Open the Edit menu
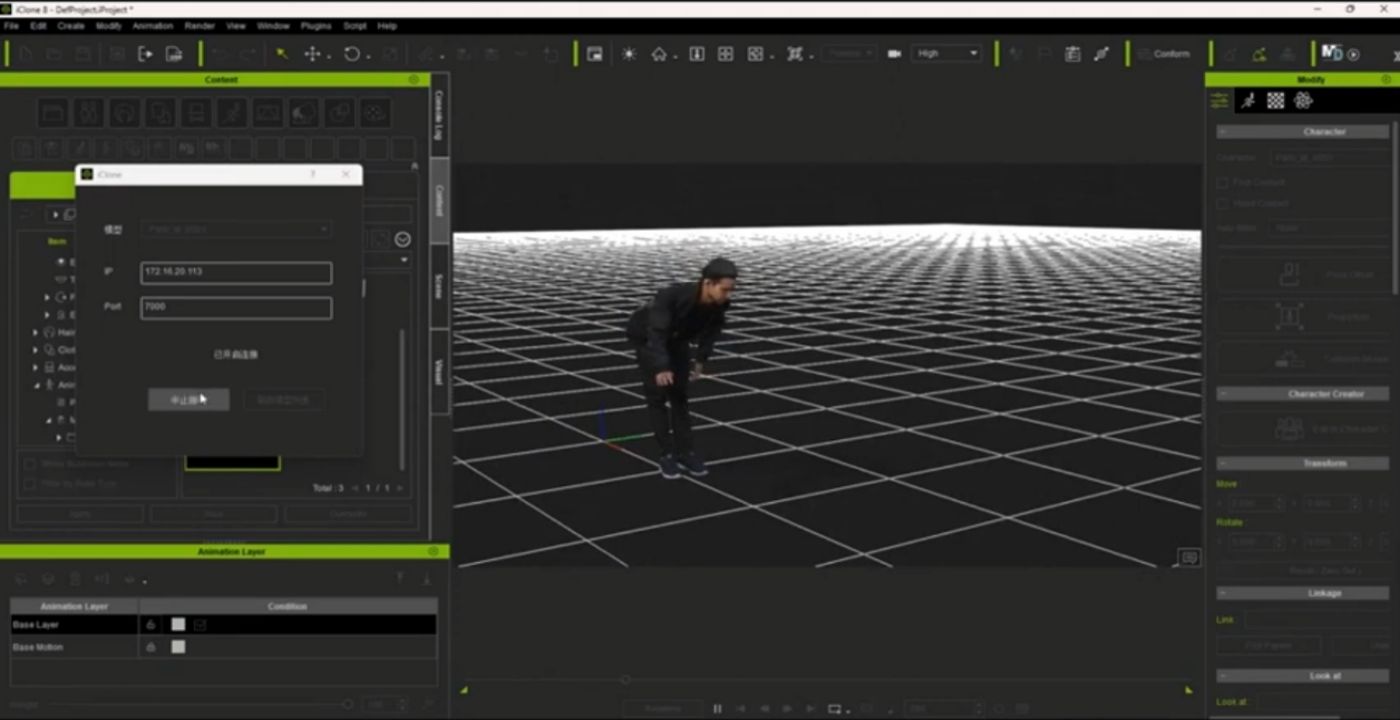The image size is (1400, 720). [x=38, y=26]
